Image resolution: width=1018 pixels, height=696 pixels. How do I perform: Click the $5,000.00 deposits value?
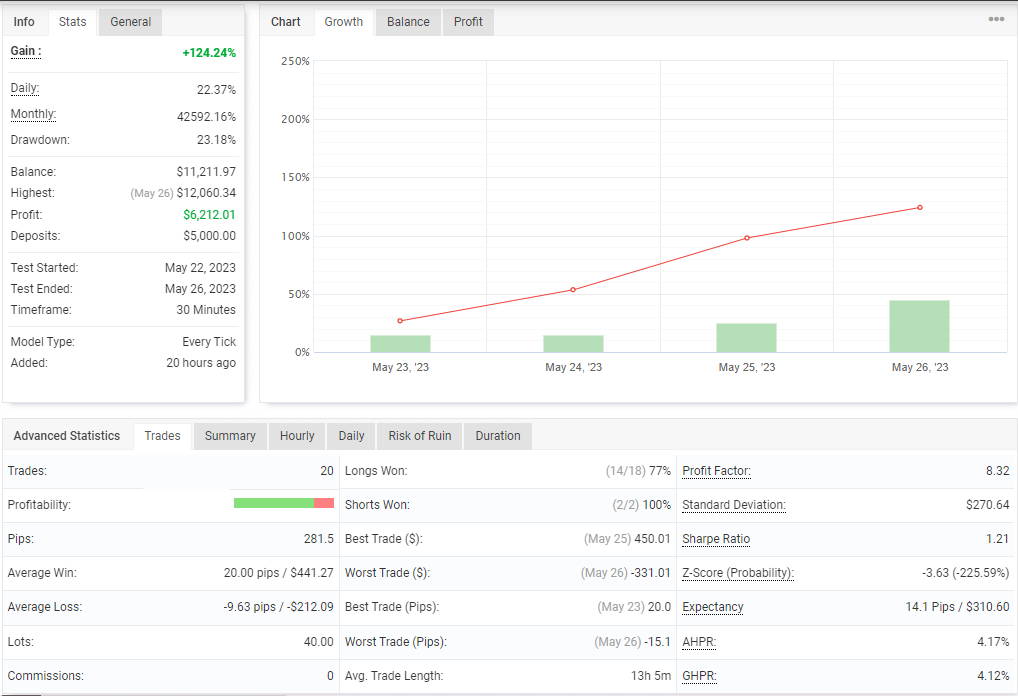(210, 236)
